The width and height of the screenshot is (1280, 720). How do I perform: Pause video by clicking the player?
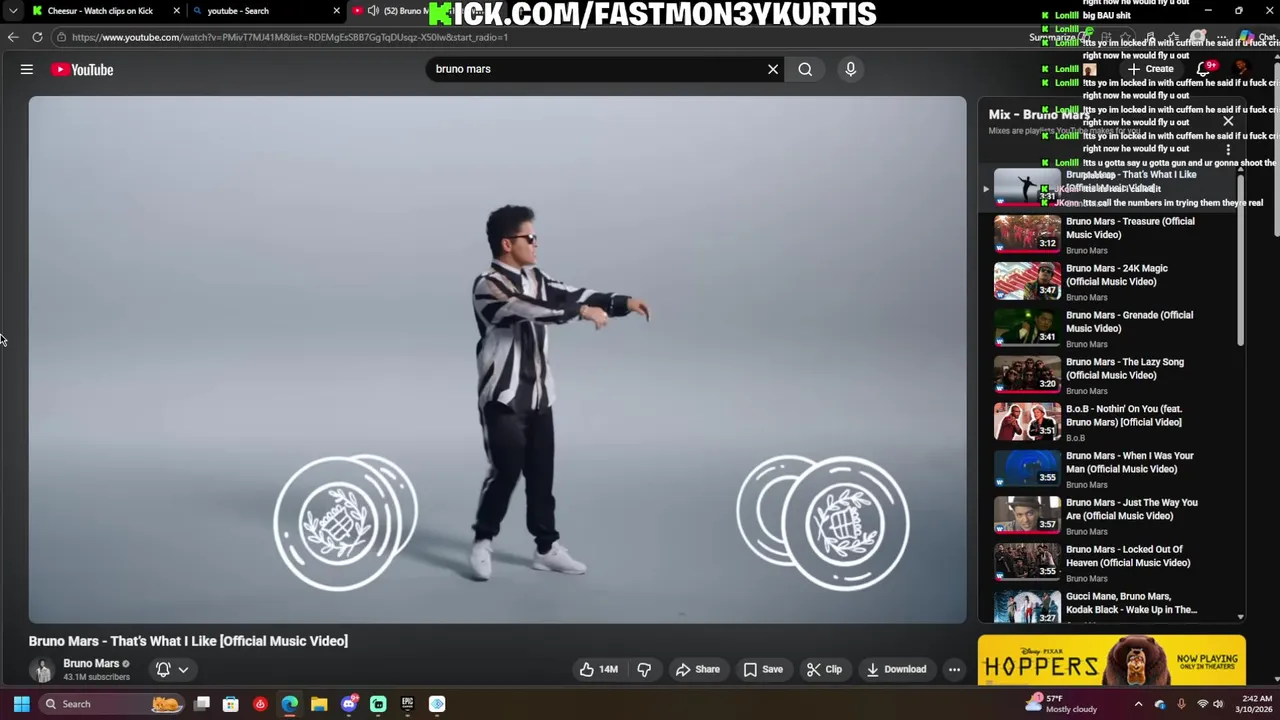(x=497, y=359)
